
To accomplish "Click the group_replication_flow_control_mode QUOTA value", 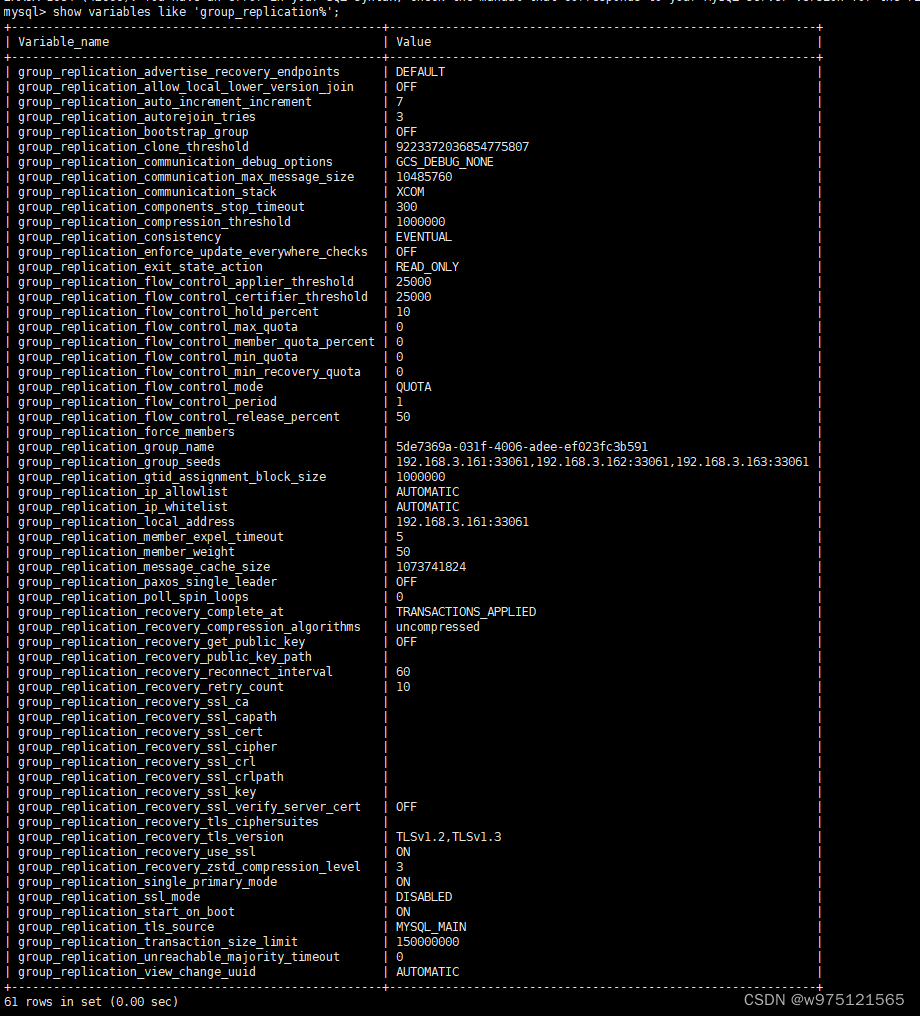I will pyautogui.click(x=413, y=386).
